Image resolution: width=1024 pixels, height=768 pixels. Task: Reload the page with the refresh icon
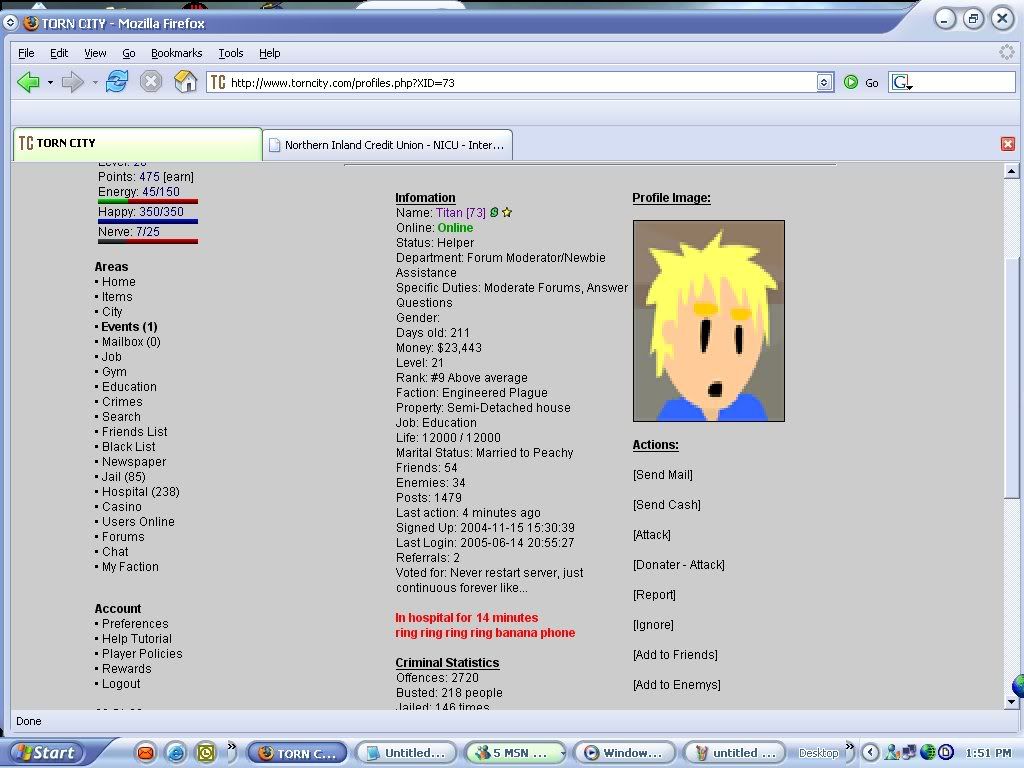[117, 82]
